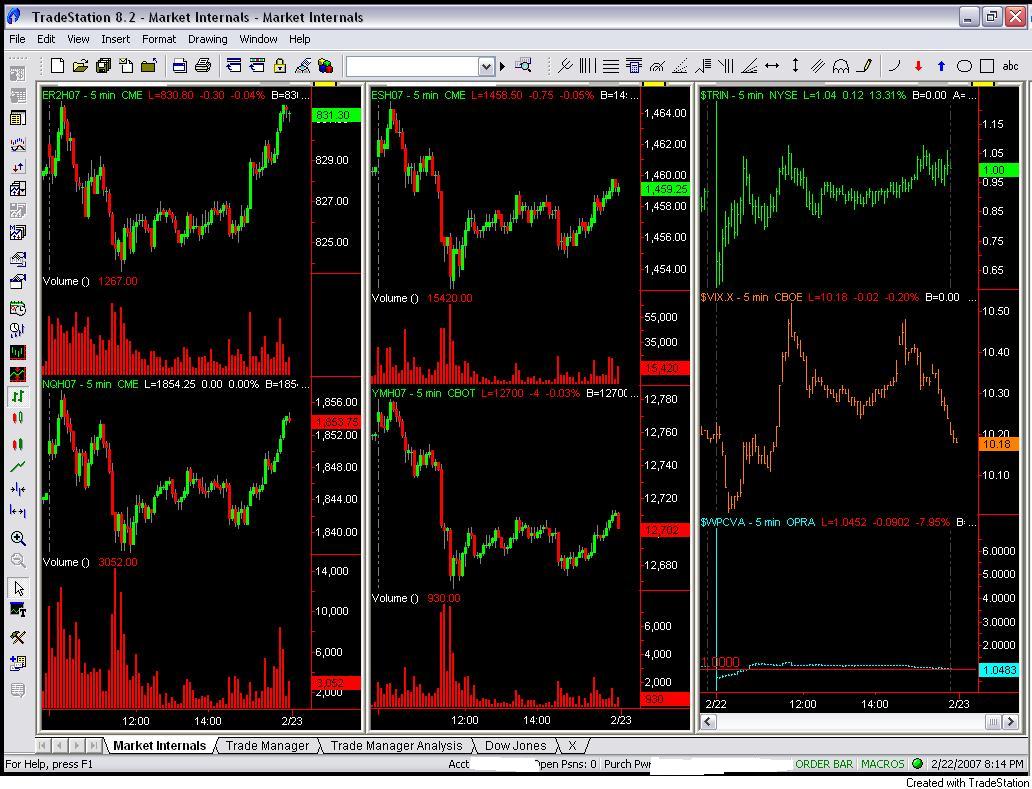Select the parallel lines drawing tool
Image resolution: width=1032 pixels, height=789 pixels.
click(818, 65)
